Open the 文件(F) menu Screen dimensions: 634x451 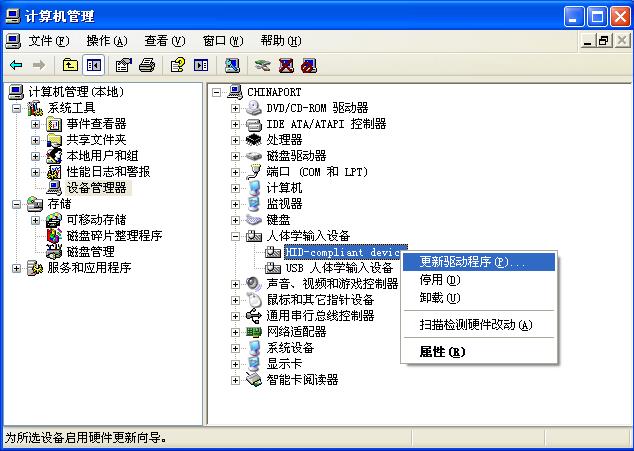pos(49,41)
